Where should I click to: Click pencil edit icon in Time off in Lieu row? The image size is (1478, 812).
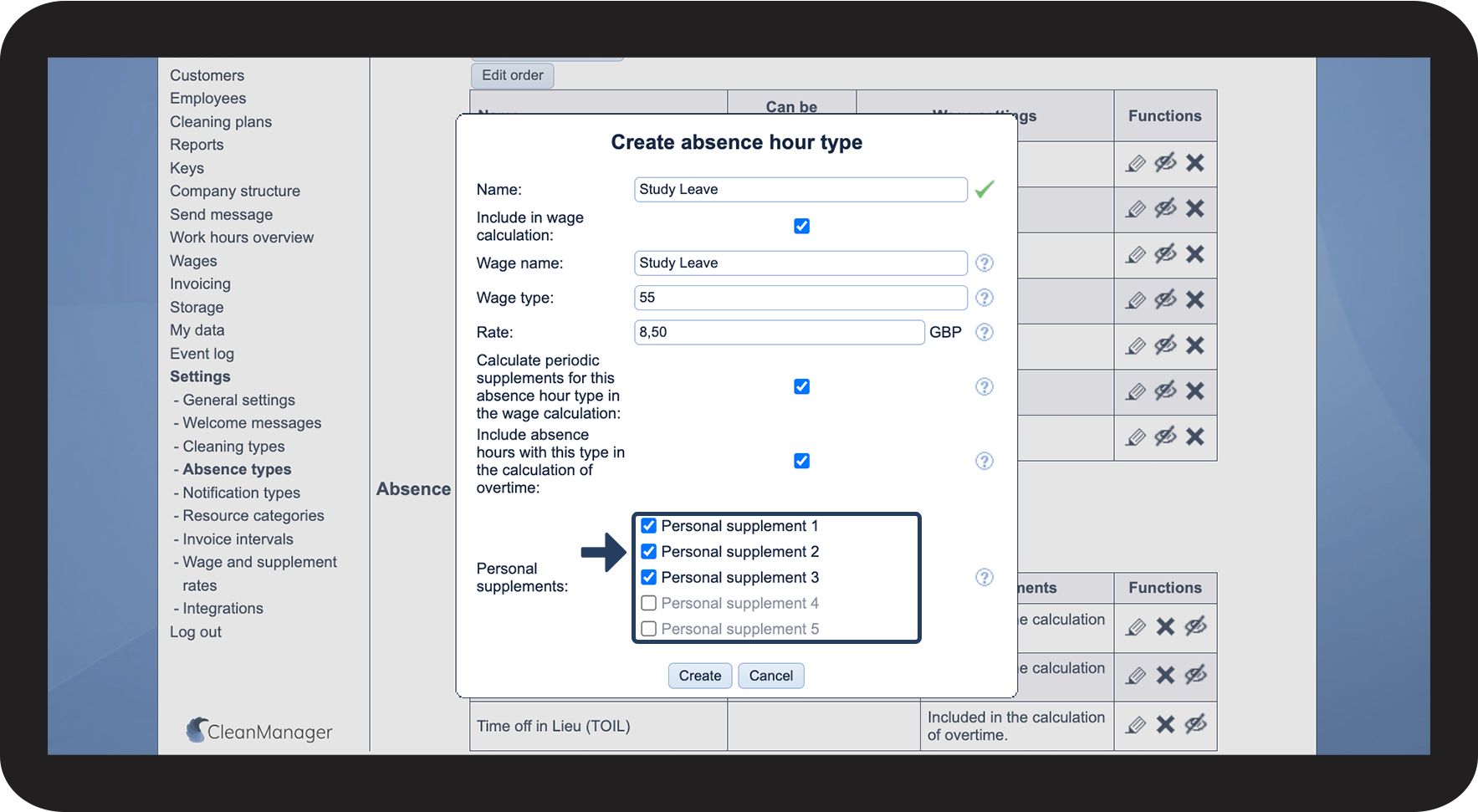click(1135, 725)
